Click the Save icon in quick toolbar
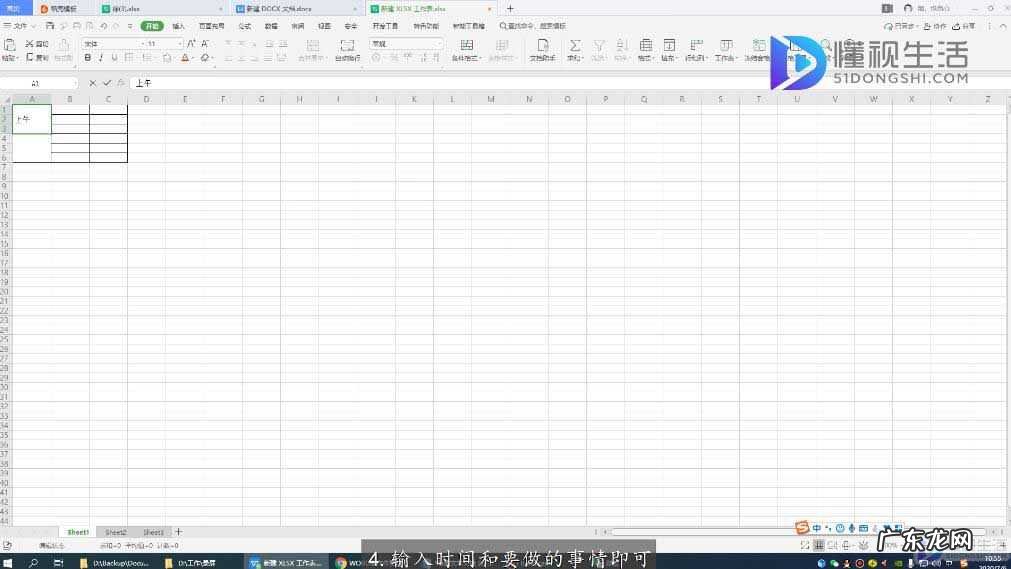Viewport: 1011px width, 569px height. point(50,26)
